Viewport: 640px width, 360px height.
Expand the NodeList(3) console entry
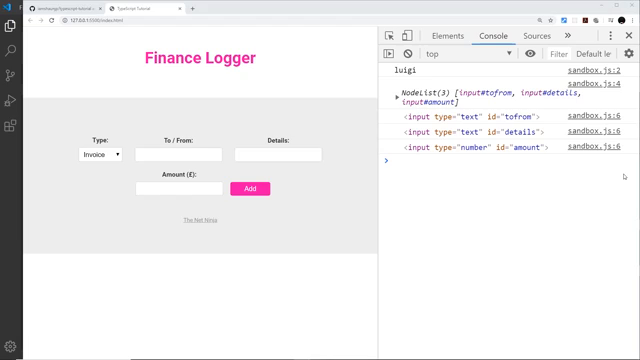tap(397, 98)
